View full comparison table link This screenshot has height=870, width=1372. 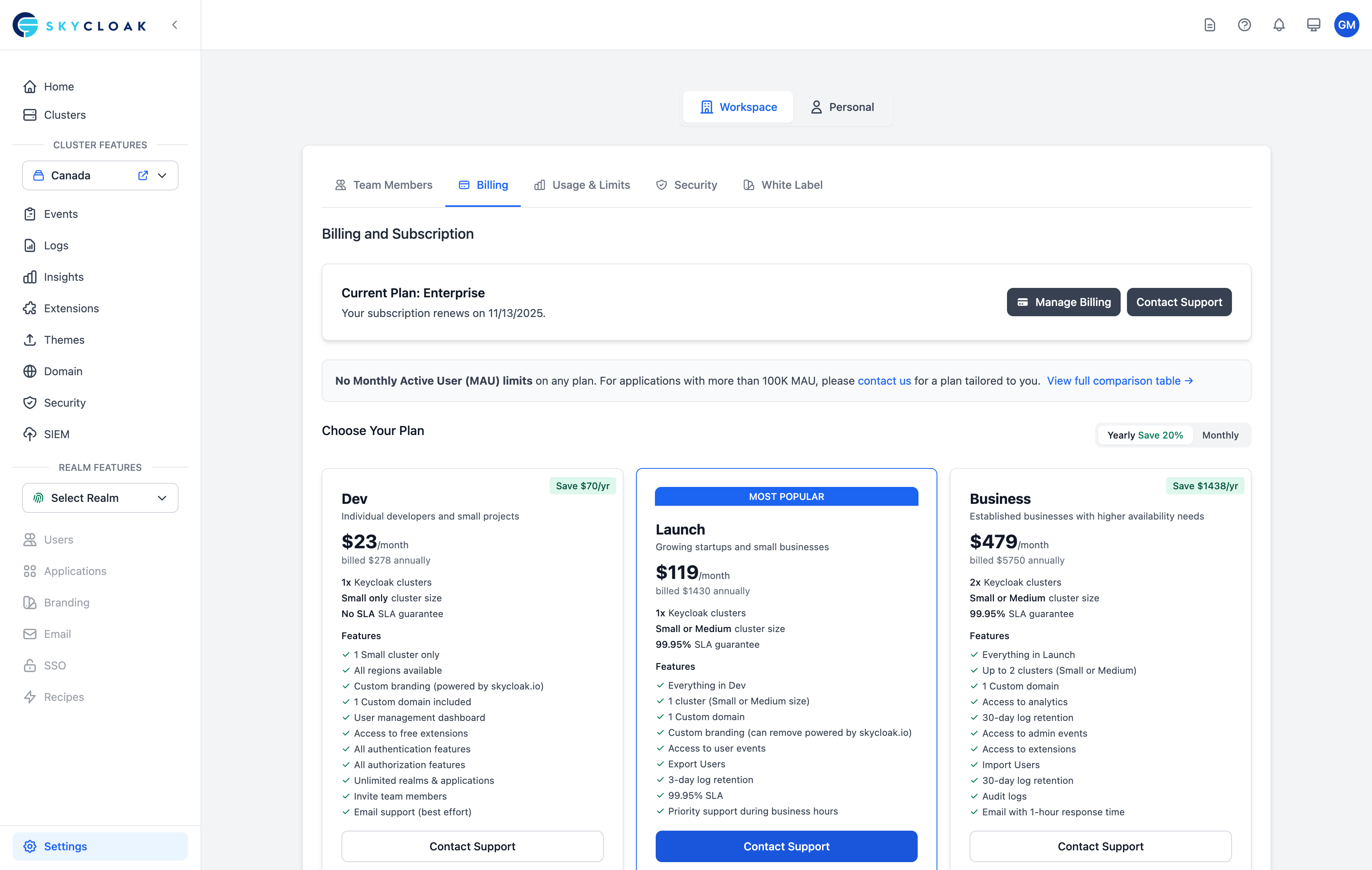(1119, 381)
